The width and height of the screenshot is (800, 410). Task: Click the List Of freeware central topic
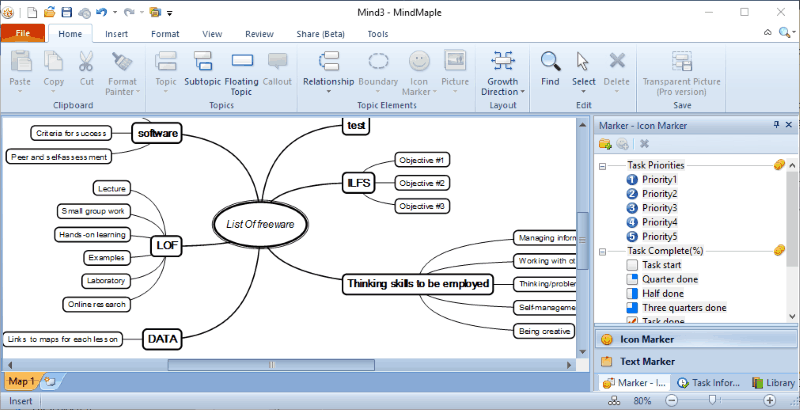[x=260, y=224]
